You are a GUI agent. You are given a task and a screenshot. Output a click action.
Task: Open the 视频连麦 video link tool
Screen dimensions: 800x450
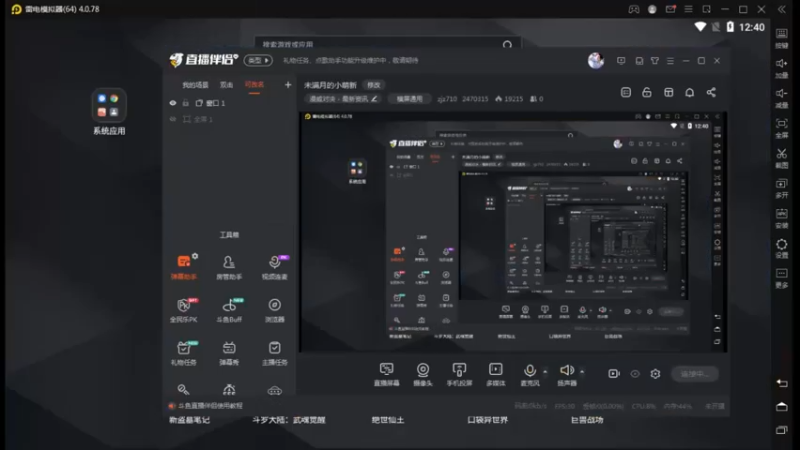274,267
